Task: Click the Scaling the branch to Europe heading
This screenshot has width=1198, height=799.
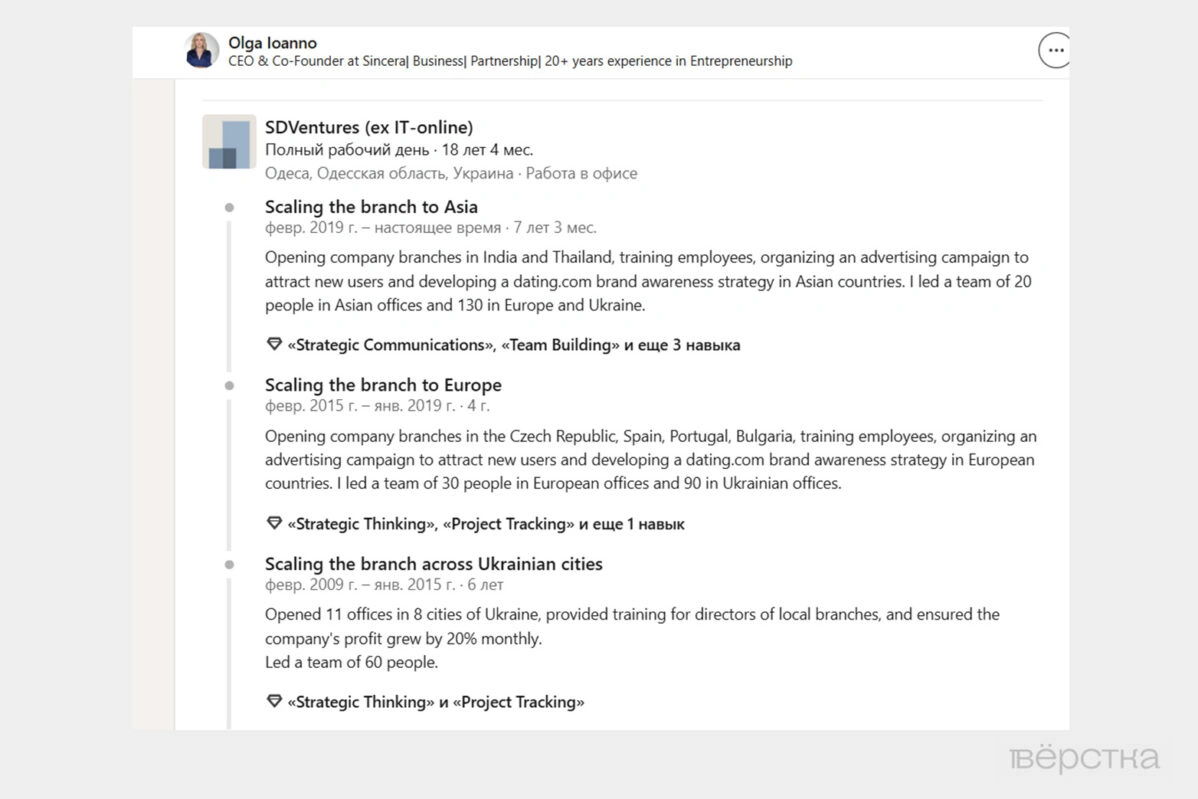Action: point(383,385)
